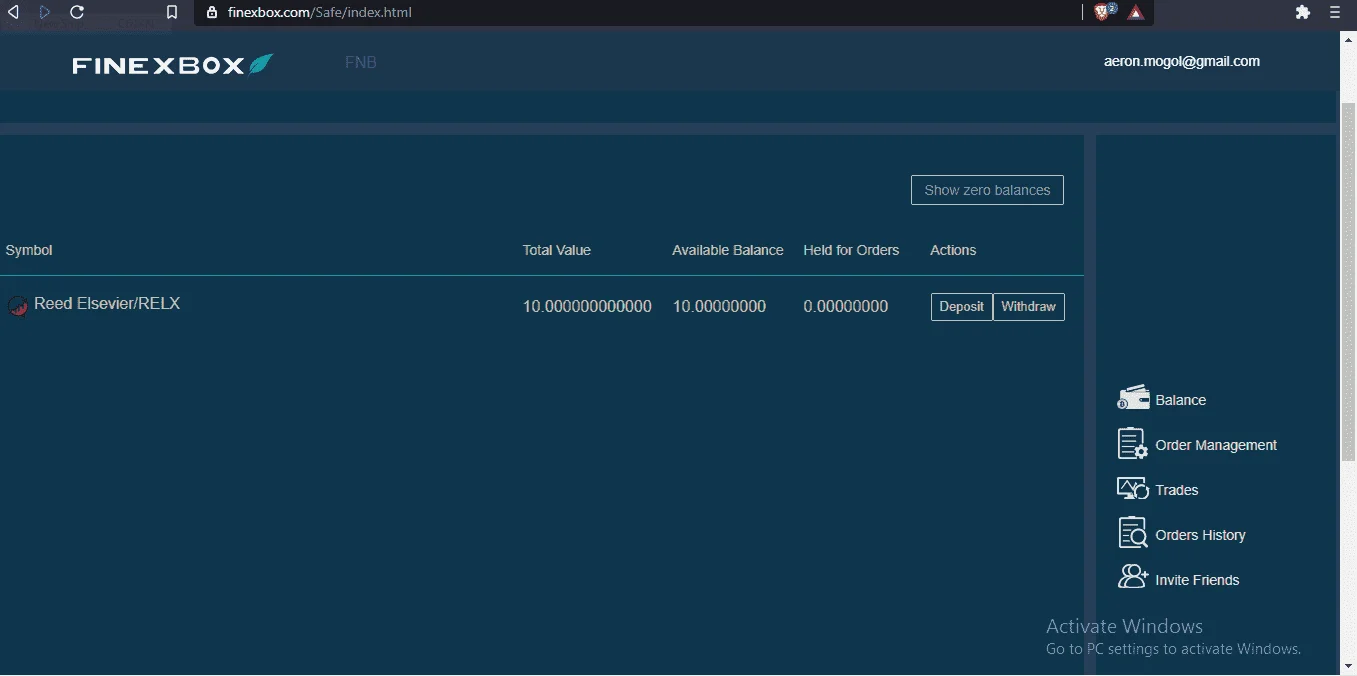The image size is (1357, 676).
Task: Click the scrollbar up arrow
Action: 1347,40
